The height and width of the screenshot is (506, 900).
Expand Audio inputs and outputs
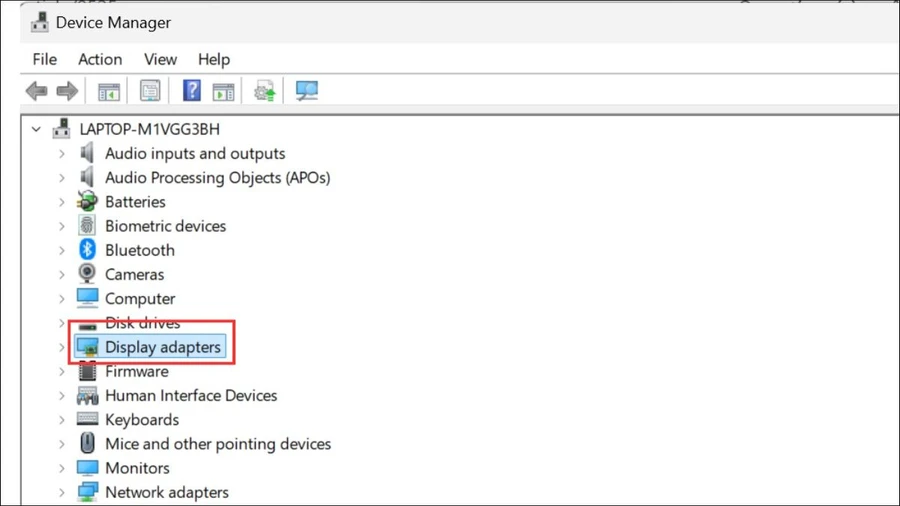click(62, 154)
